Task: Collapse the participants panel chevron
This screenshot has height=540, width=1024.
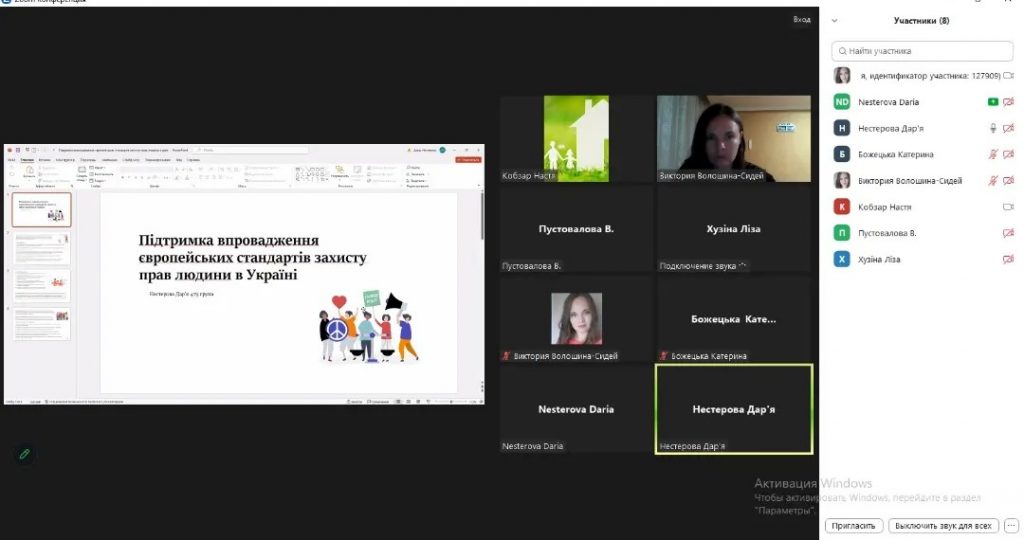Action: click(x=835, y=21)
